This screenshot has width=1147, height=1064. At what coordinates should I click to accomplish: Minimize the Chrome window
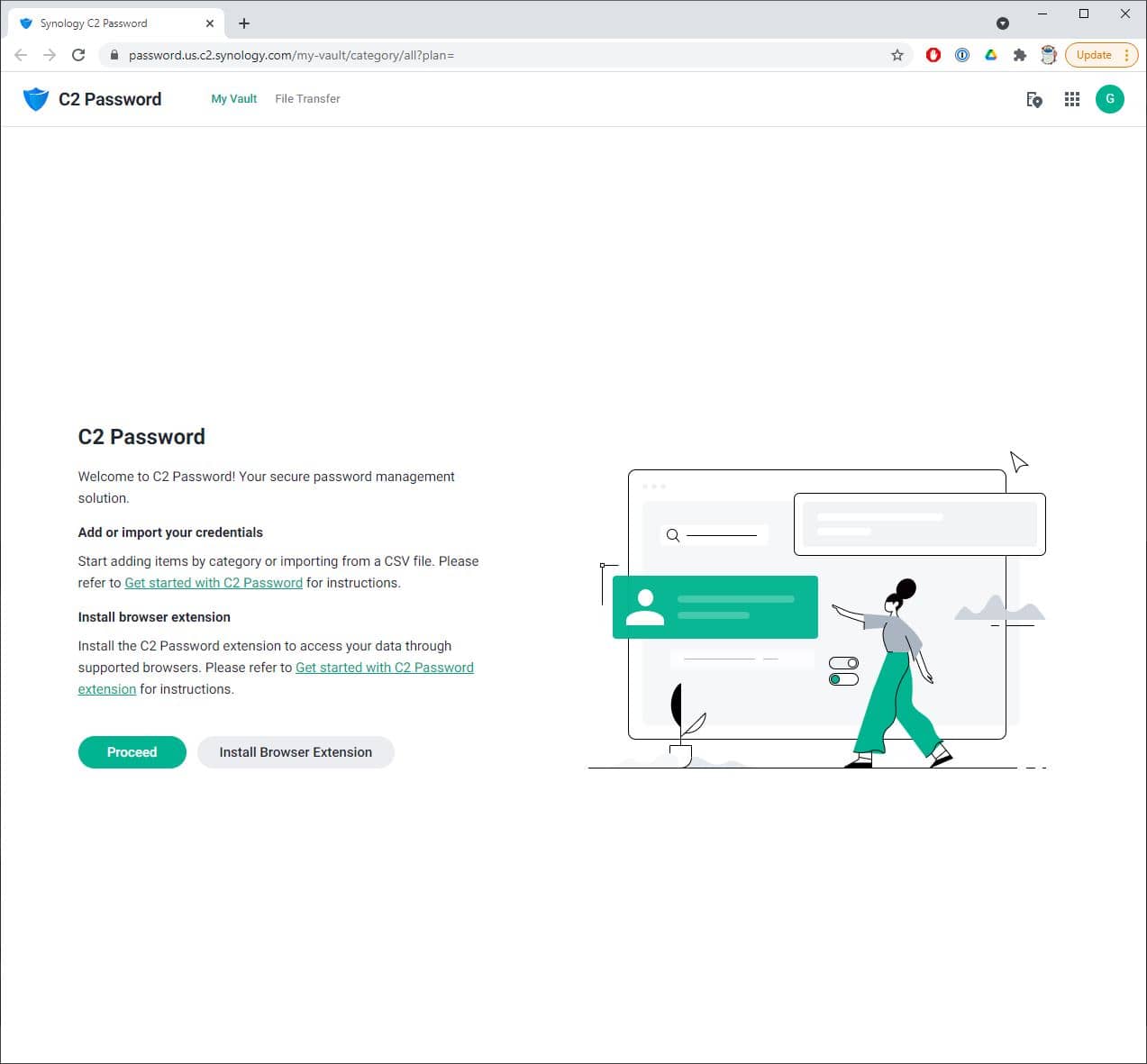pyautogui.click(x=1042, y=14)
